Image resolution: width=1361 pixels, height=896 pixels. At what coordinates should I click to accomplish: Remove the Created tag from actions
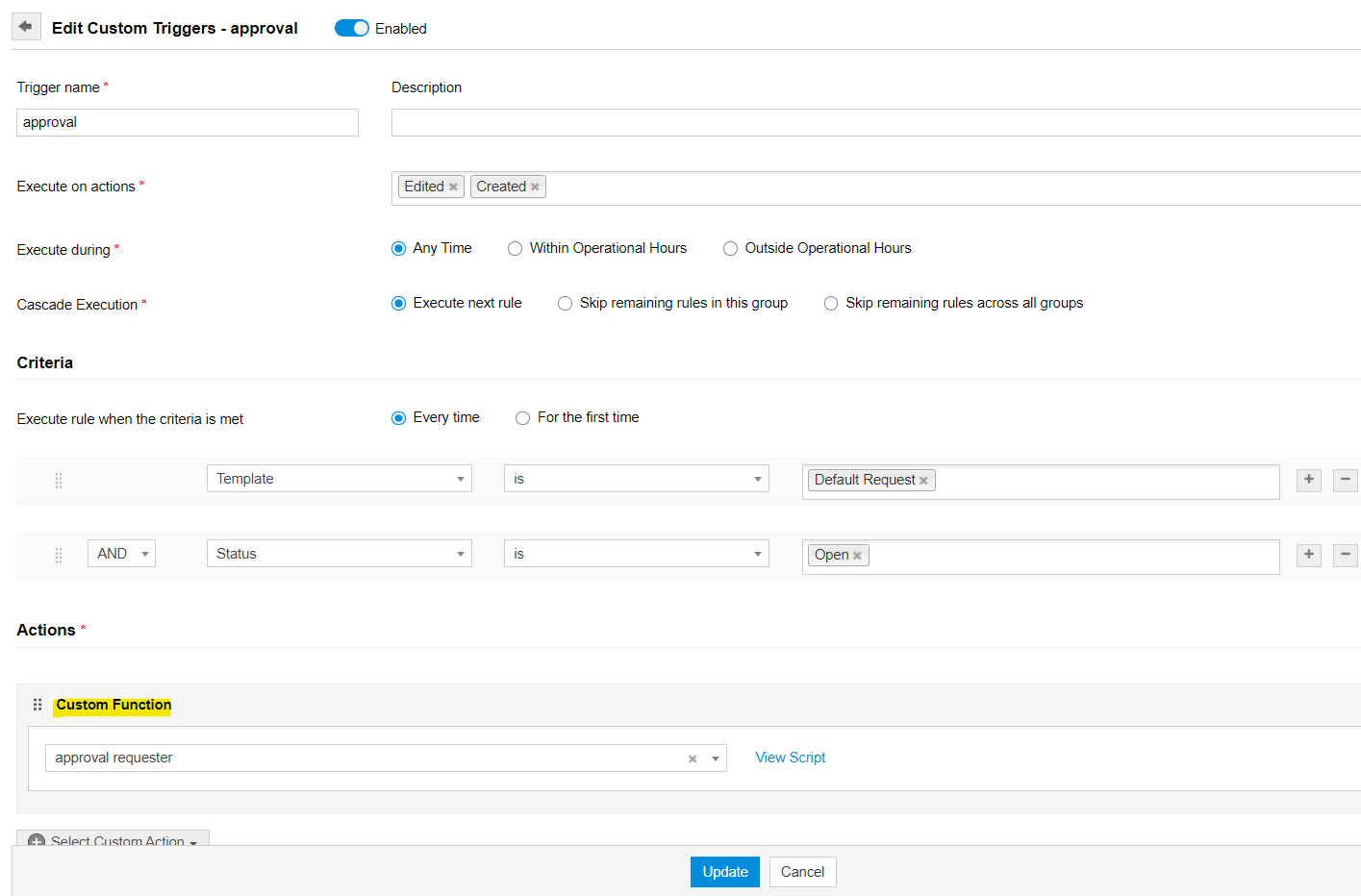tap(535, 187)
